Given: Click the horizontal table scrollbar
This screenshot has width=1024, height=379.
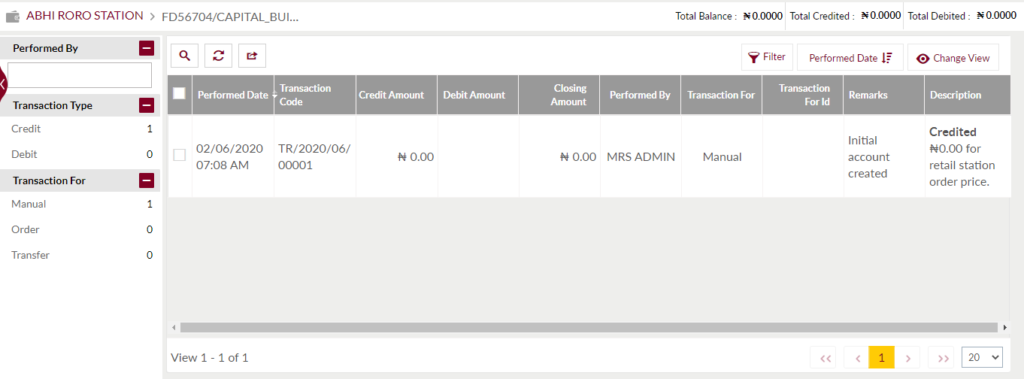Looking at the screenshot, I should coord(590,327).
